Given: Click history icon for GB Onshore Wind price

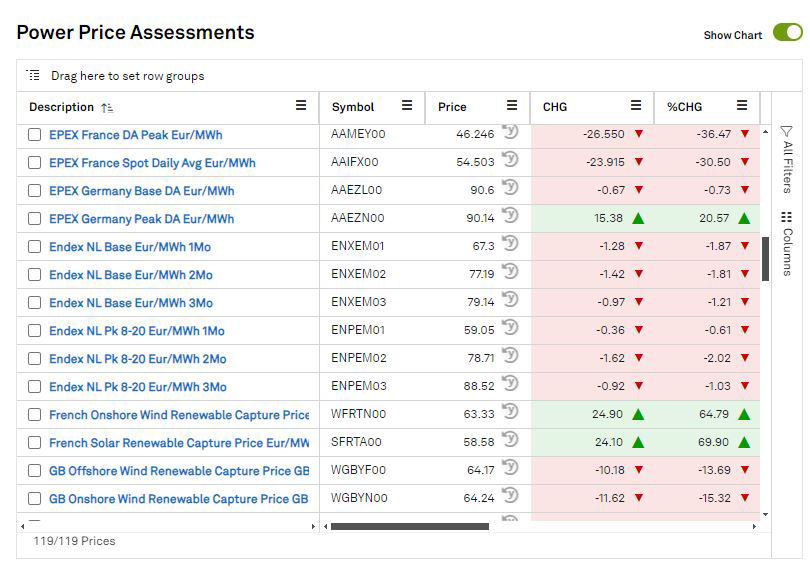Looking at the screenshot, I should pos(510,496).
